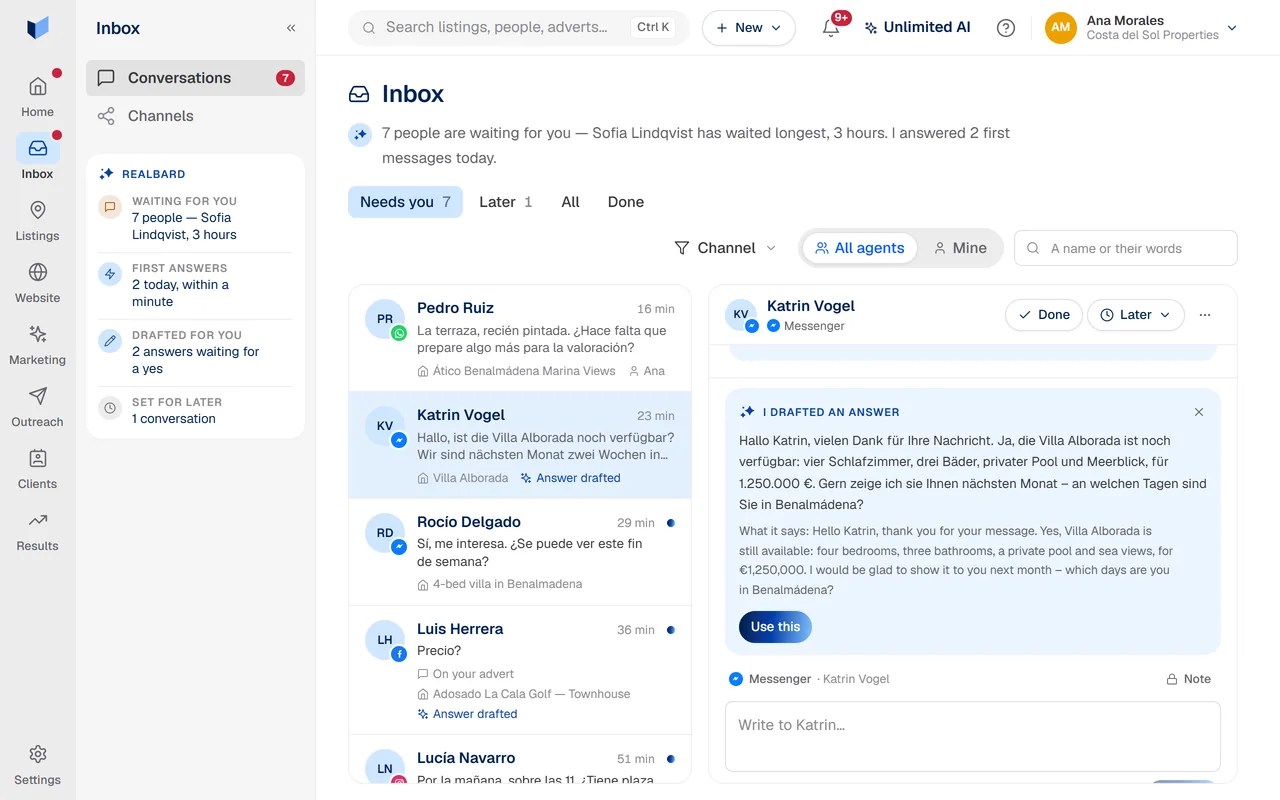Toggle Note mode for reply
This screenshot has width=1280, height=800.
tap(1188, 679)
